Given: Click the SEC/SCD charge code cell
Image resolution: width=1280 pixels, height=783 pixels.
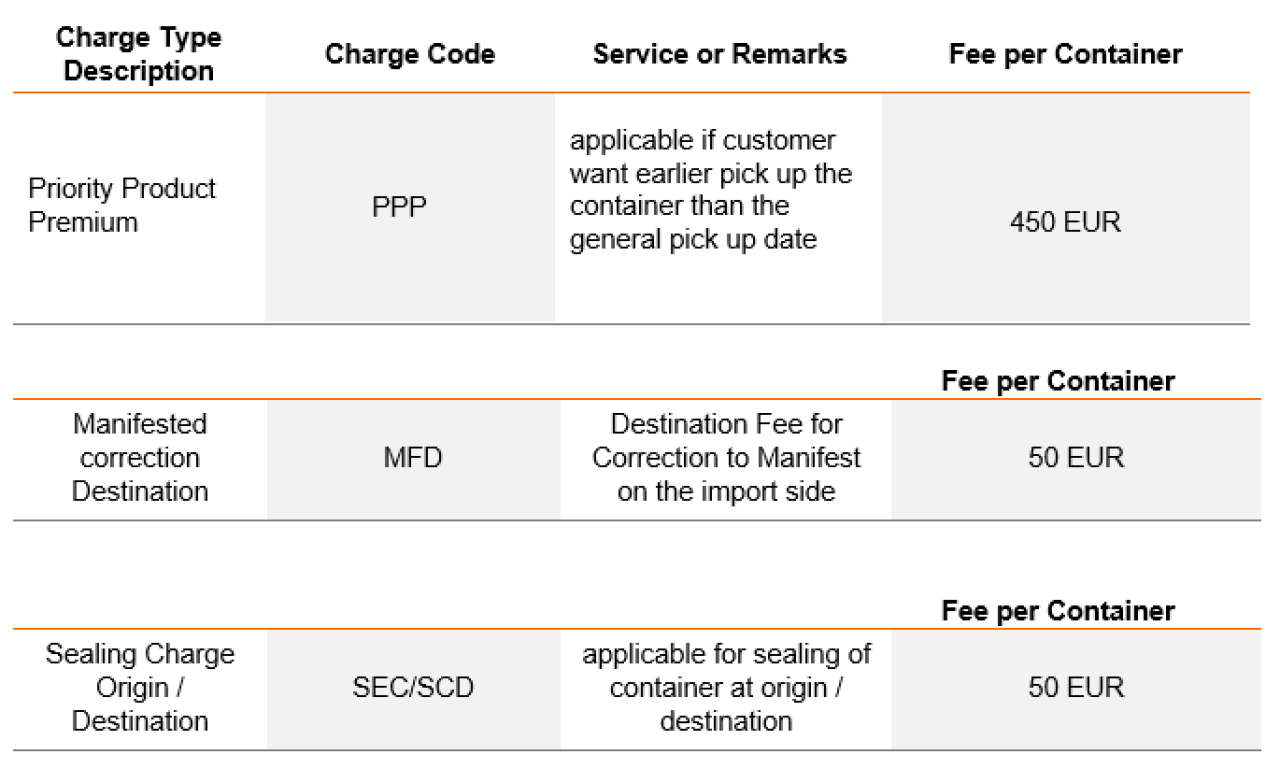Looking at the screenshot, I should coord(413,688).
